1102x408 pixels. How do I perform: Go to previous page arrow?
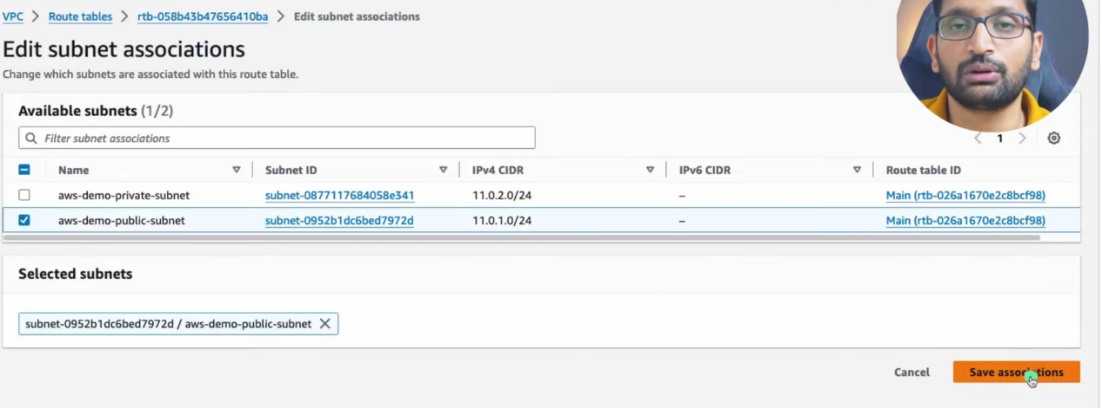tap(978, 138)
